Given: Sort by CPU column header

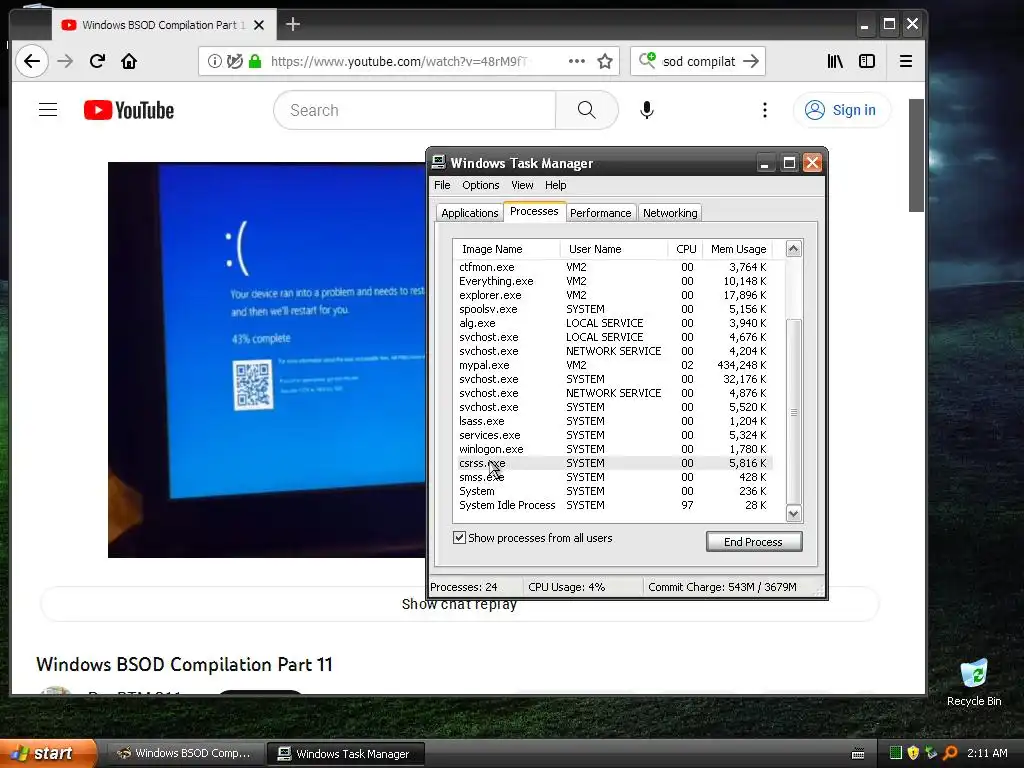Looking at the screenshot, I should [x=686, y=249].
